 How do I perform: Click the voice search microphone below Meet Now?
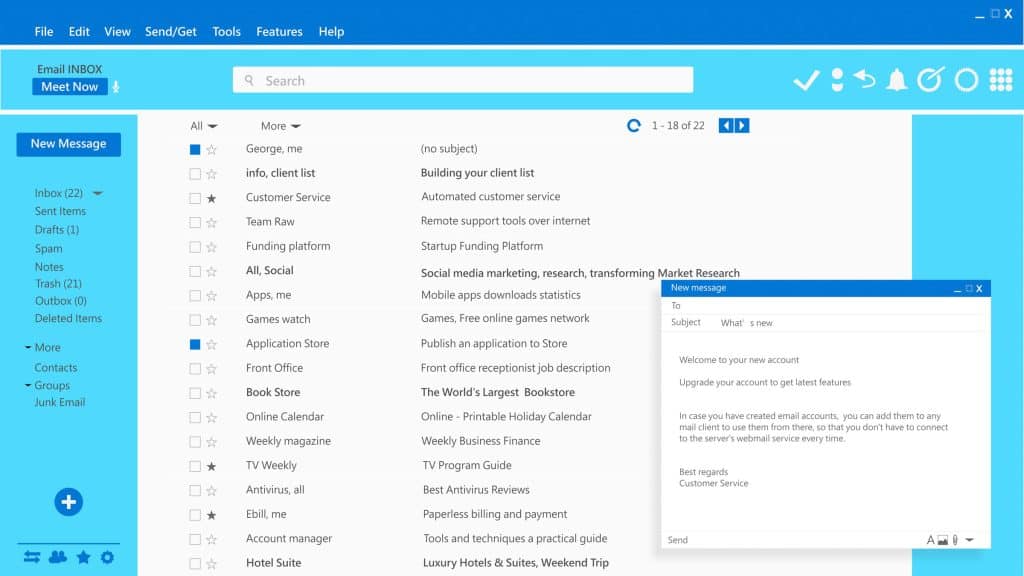coord(117,86)
